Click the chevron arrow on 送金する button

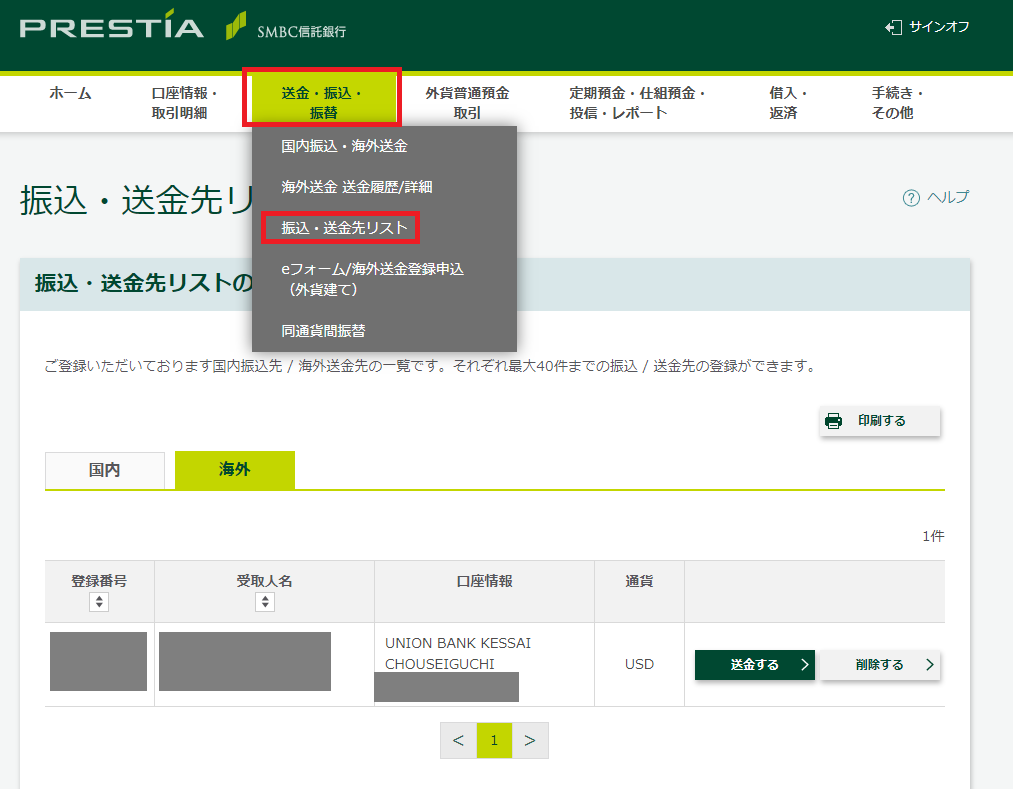(804, 664)
